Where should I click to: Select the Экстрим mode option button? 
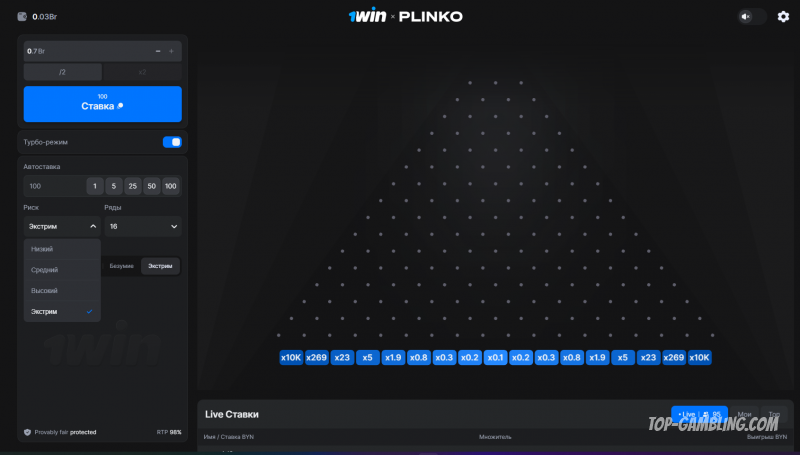pyautogui.click(x=160, y=265)
